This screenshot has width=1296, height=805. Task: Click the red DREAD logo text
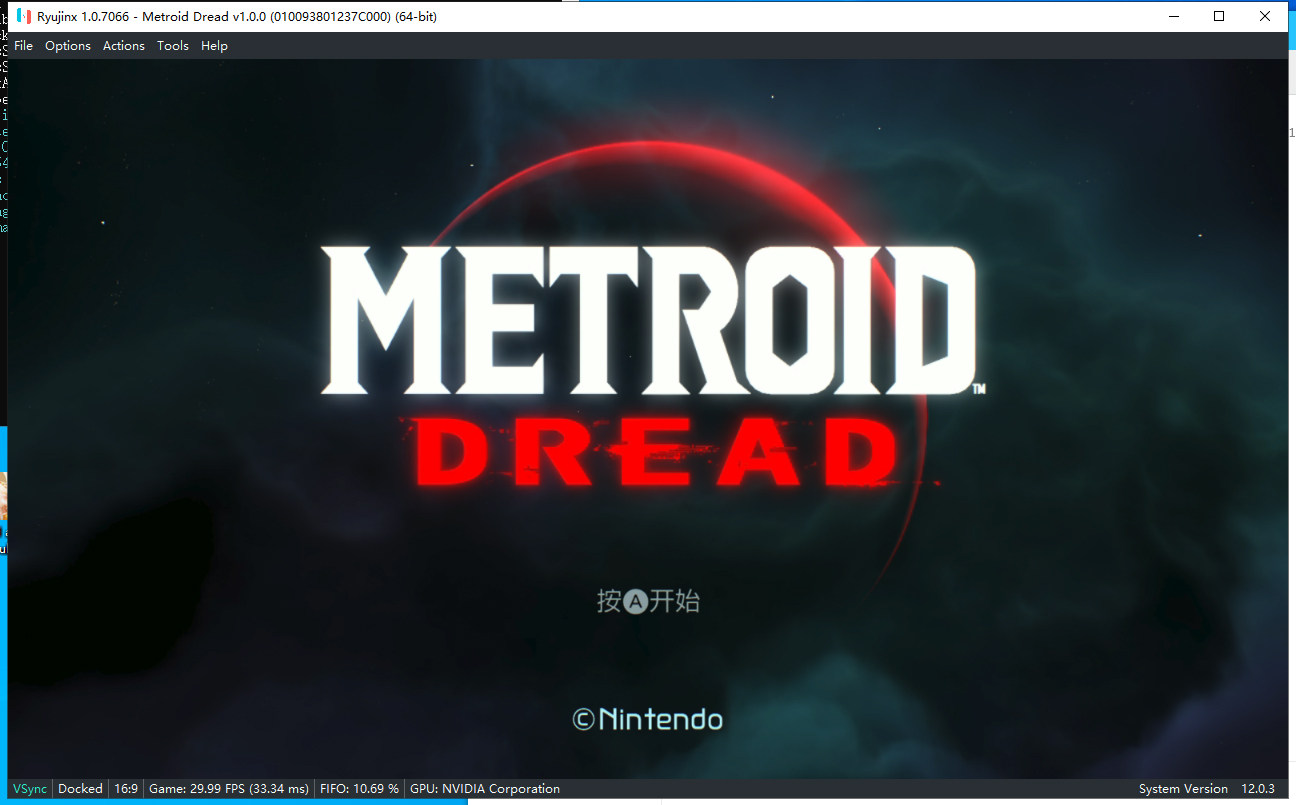click(x=655, y=452)
